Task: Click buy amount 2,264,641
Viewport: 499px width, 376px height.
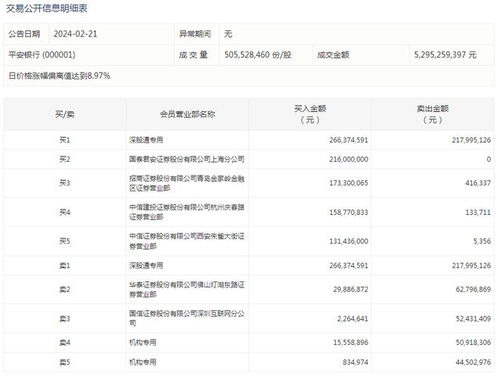Action: [x=353, y=319]
